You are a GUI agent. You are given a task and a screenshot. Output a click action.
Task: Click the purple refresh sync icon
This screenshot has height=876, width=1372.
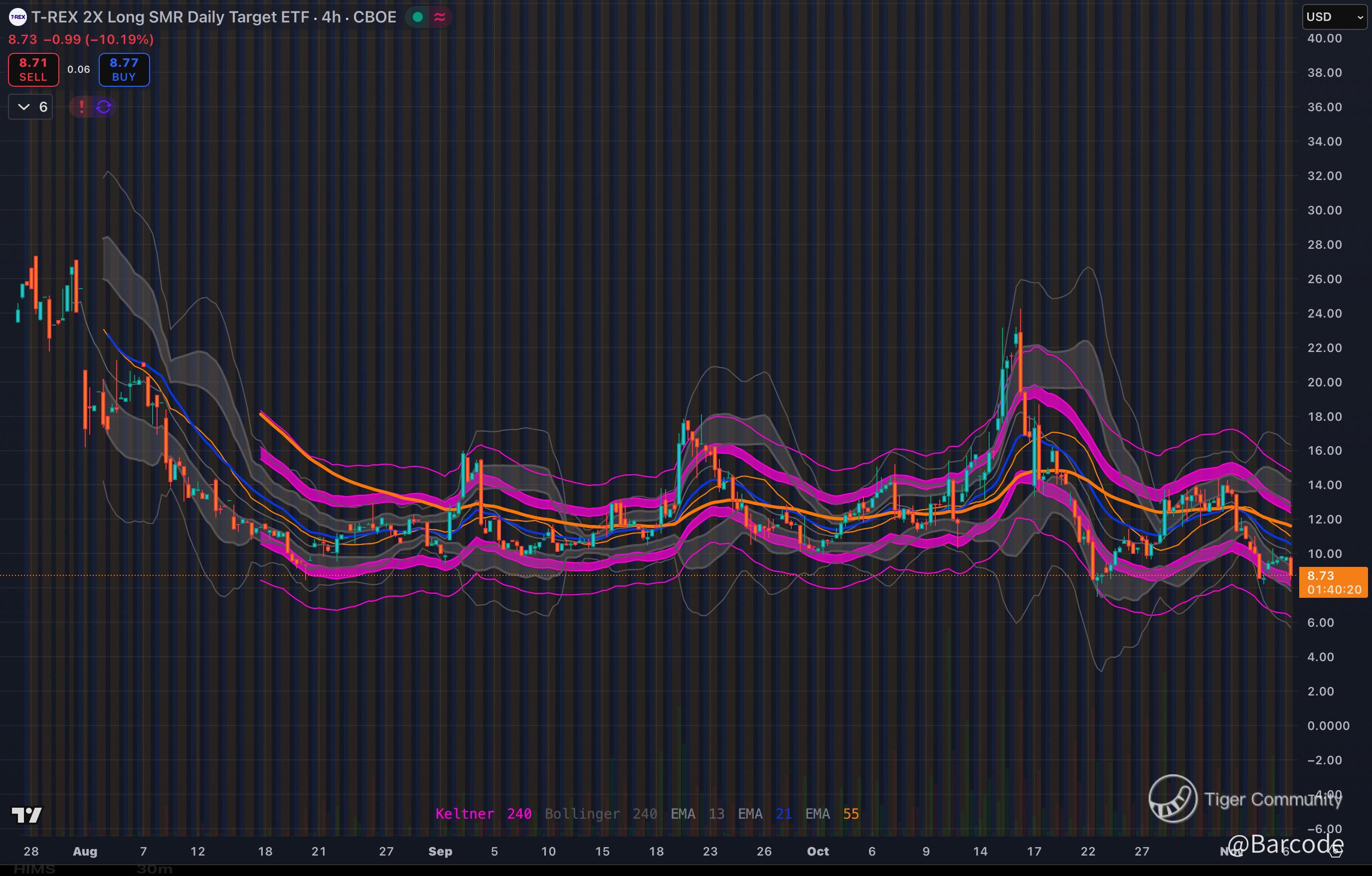(104, 107)
